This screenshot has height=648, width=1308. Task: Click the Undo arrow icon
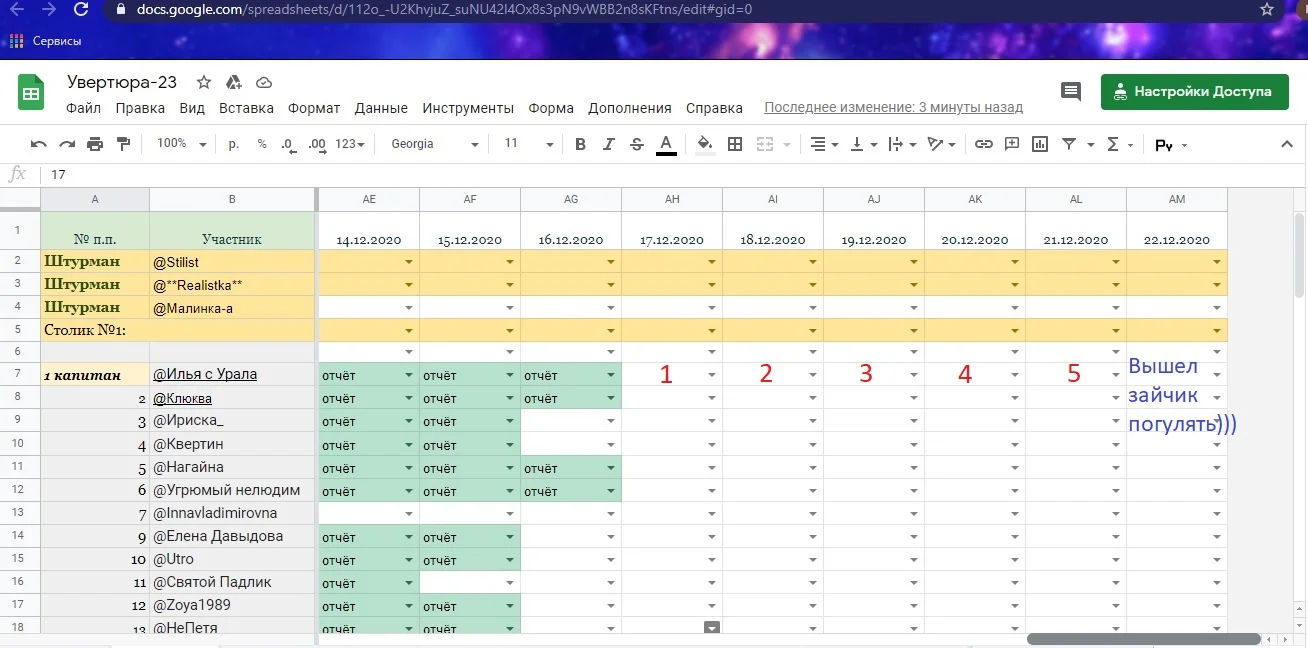38,143
